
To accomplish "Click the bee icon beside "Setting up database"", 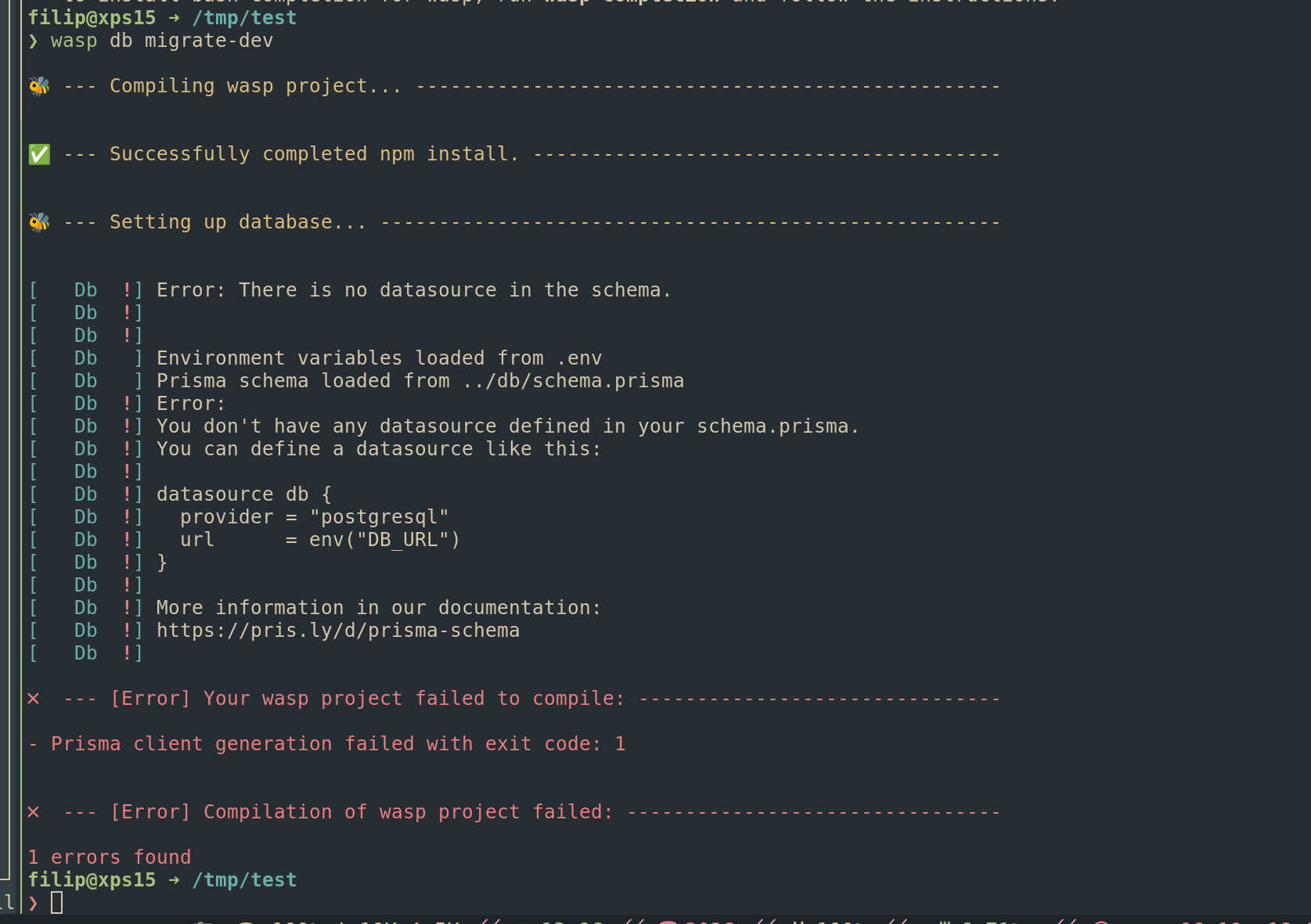I will point(39,222).
